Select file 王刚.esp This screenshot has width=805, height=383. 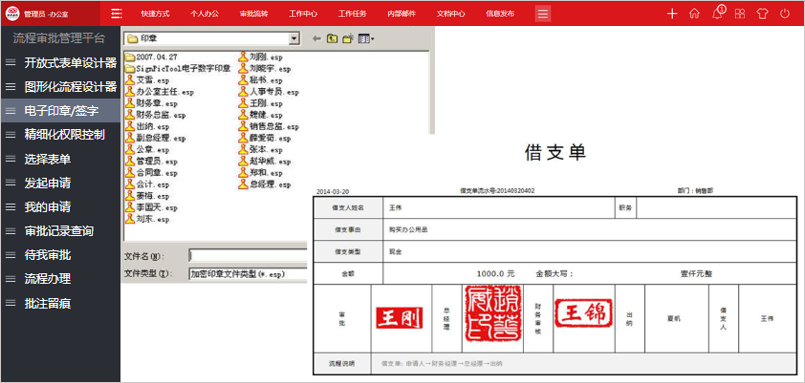(x=260, y=103)
